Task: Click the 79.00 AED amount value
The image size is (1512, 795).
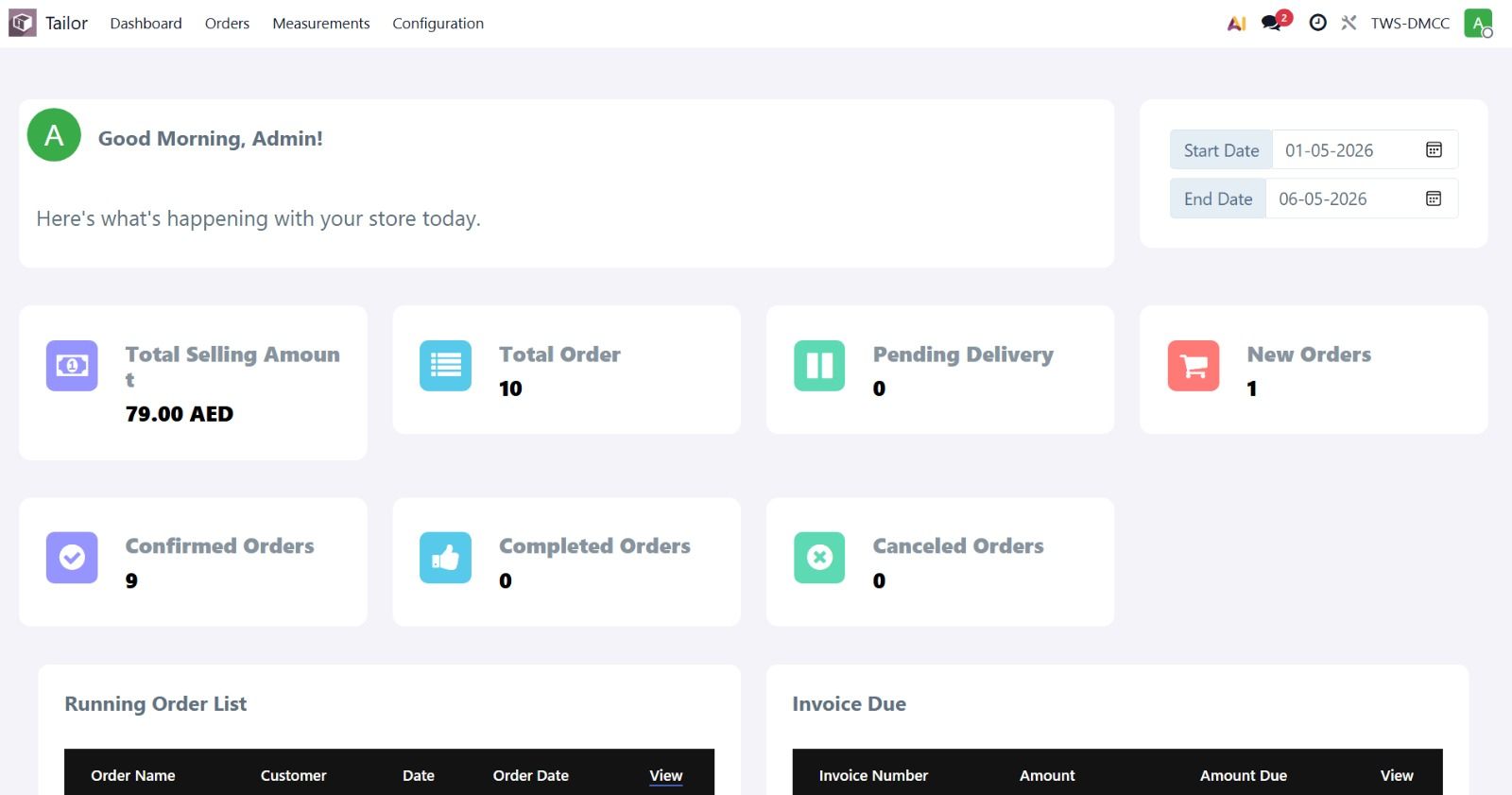Action: [x=180, y=414]
